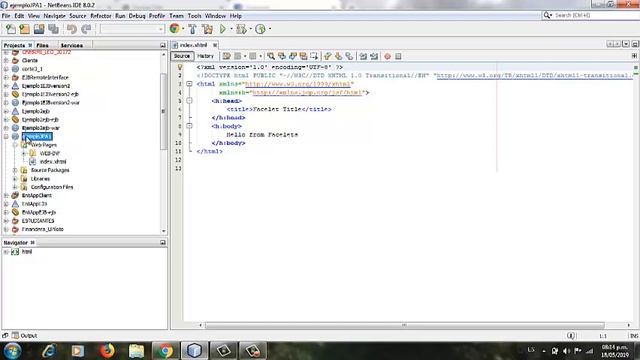
Task: Click the Projects panel vertical scrollbar
Action: click(x=163, y=111)
